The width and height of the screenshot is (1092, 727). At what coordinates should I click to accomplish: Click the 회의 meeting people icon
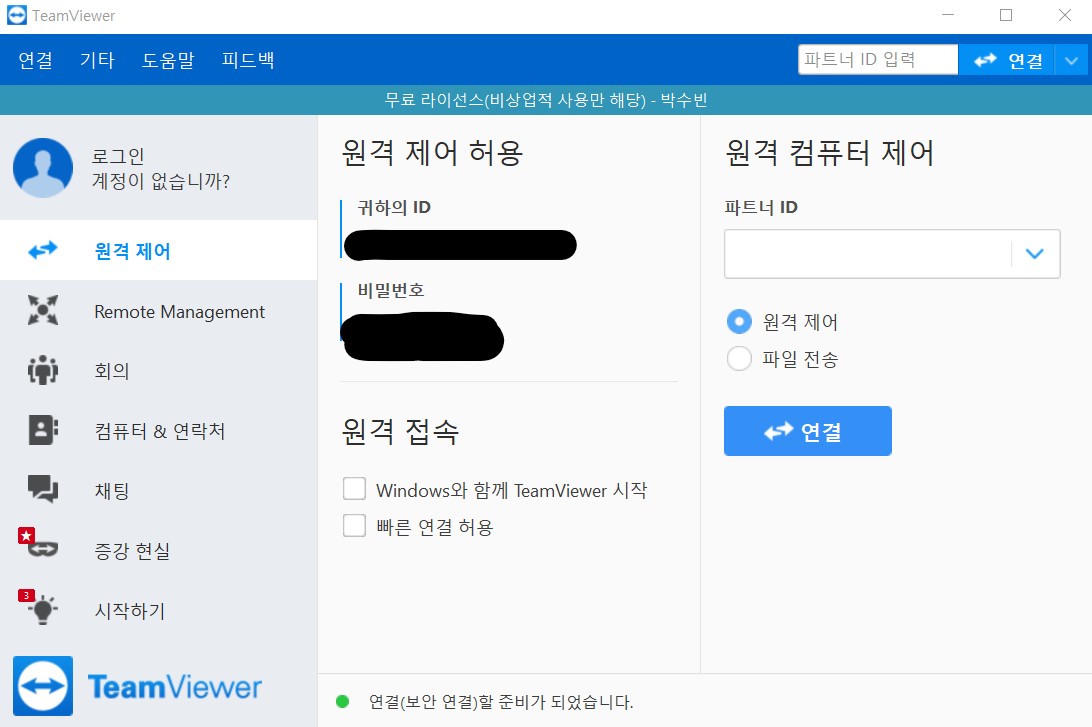tap(43, 370)
